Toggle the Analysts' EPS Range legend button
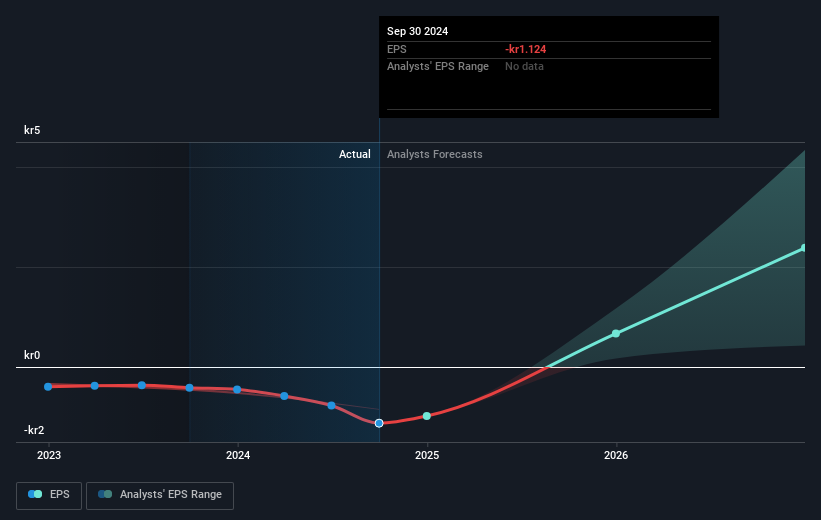This screenshot has height=520, width=821. coord(160,495)
